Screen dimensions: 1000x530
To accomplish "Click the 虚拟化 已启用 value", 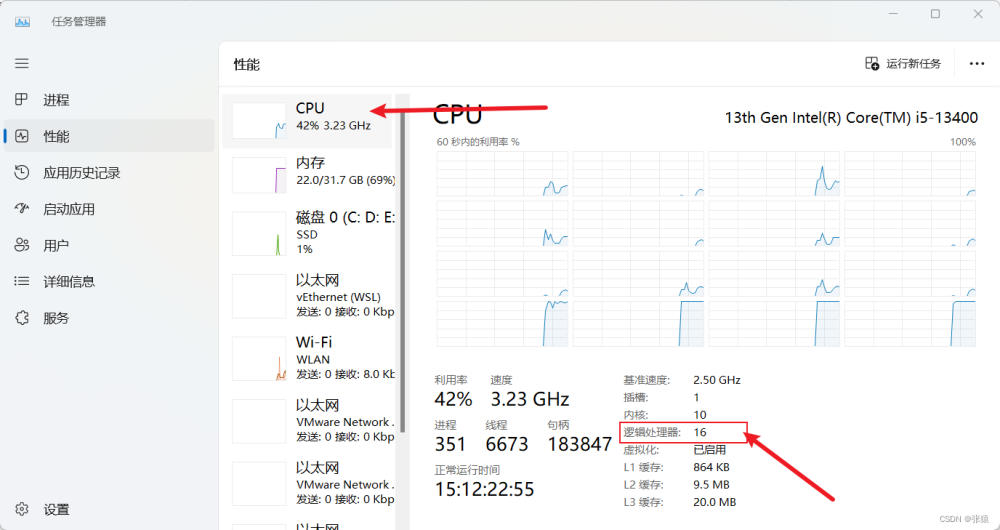I will pos(709,450).
